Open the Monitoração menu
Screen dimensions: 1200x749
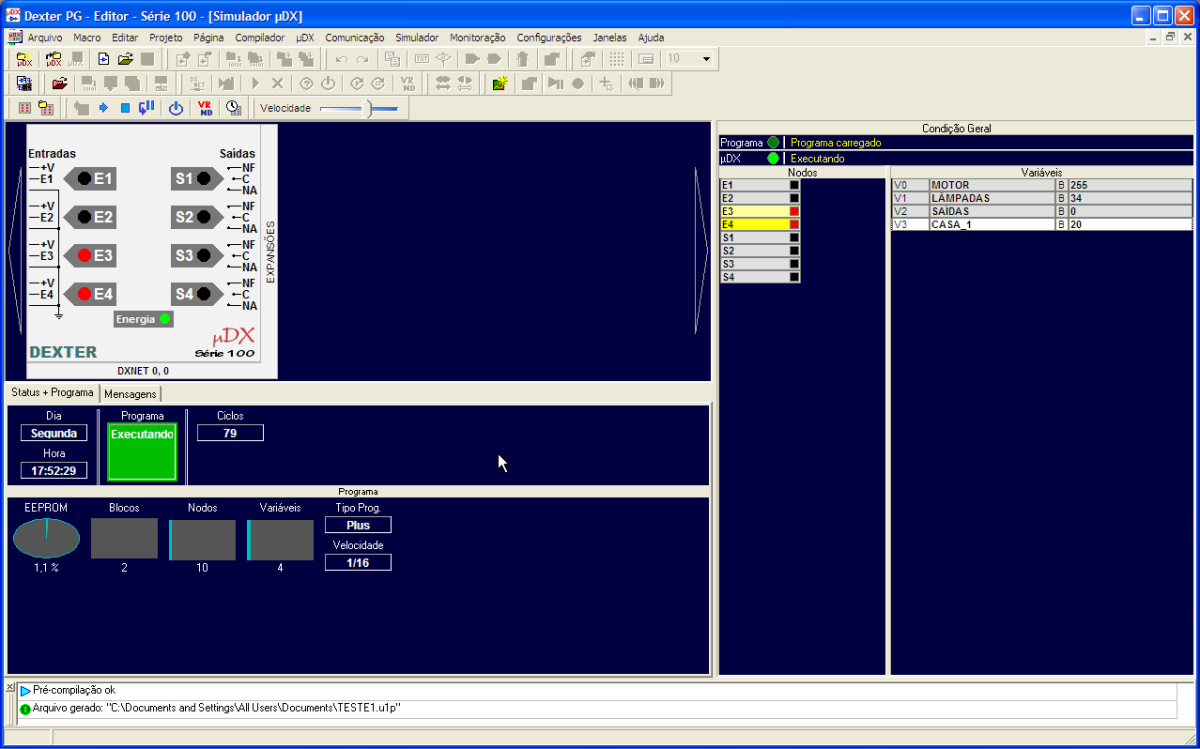478,37
